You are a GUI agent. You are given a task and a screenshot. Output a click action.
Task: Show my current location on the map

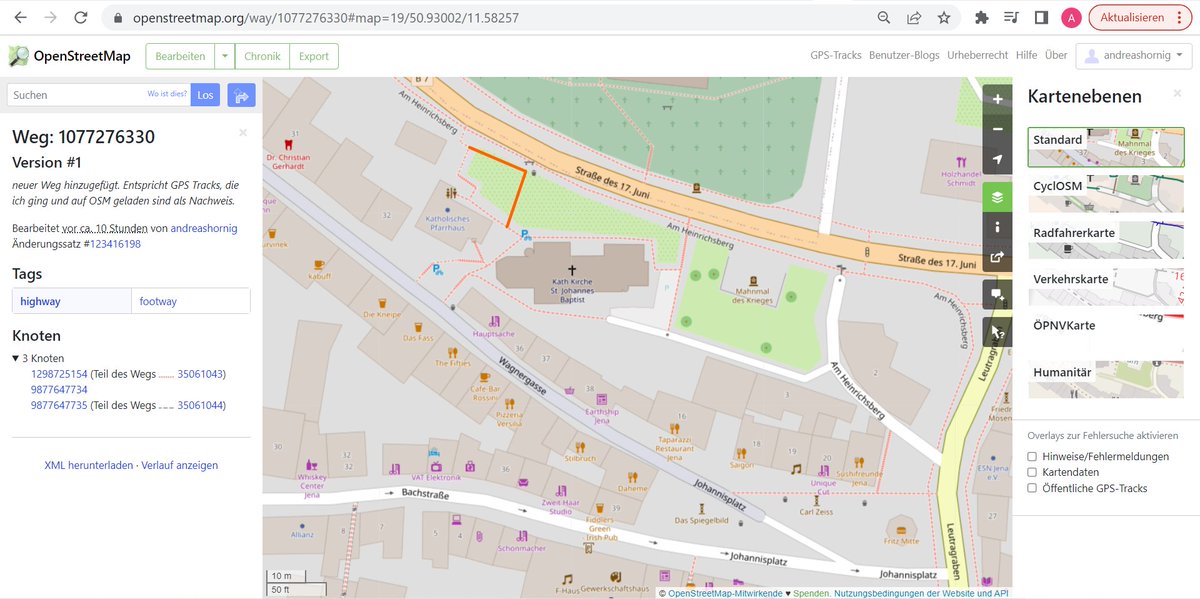996,158
